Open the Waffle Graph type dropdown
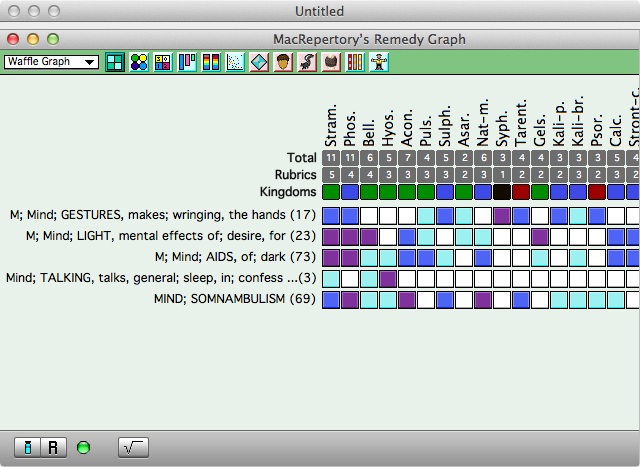 tap(51, 62)
